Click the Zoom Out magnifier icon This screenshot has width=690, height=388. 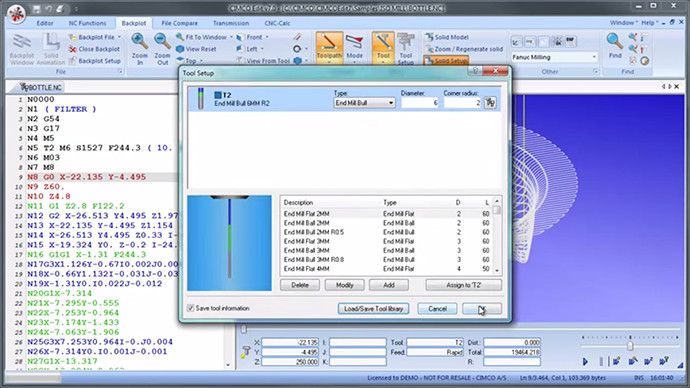pos(162,42)
